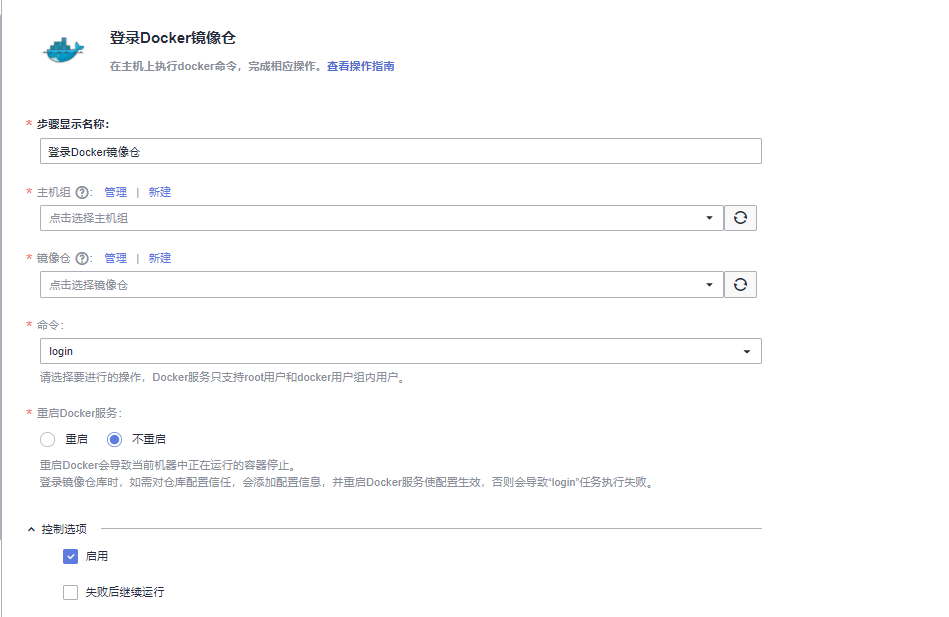Click 新建 link for 主机组
This screenshot has width=949, height=617.
tap(160, 192)
